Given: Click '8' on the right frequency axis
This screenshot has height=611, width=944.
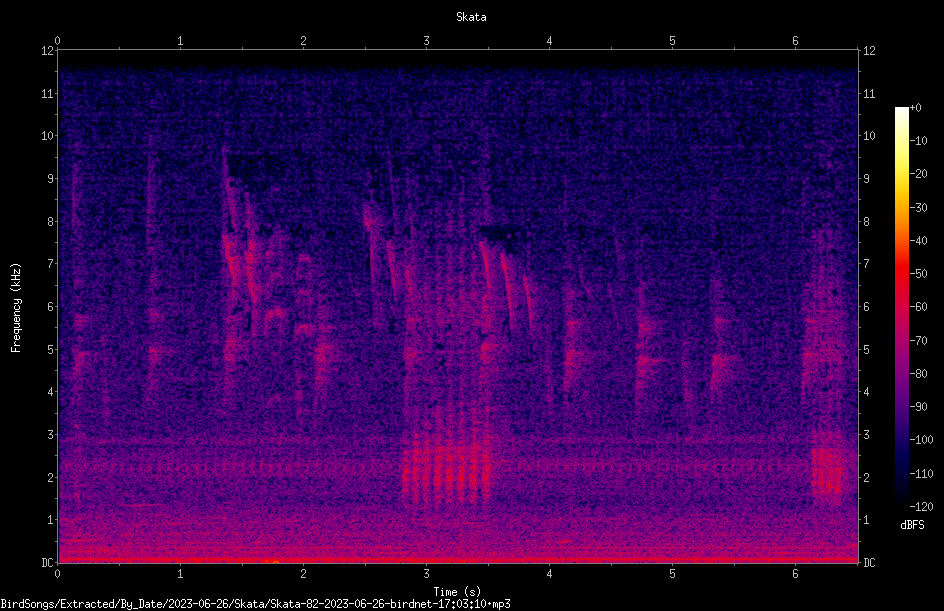Looking at the screenshot, I should tap(866, 222).
